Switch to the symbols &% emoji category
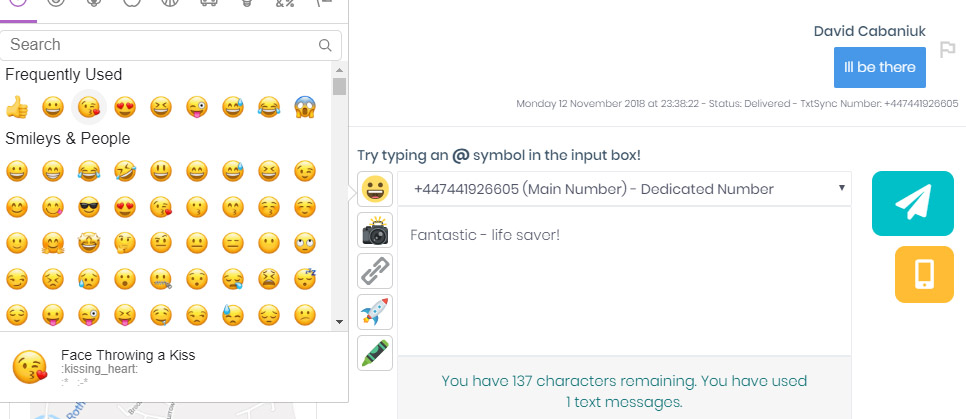 coord(284,3)
